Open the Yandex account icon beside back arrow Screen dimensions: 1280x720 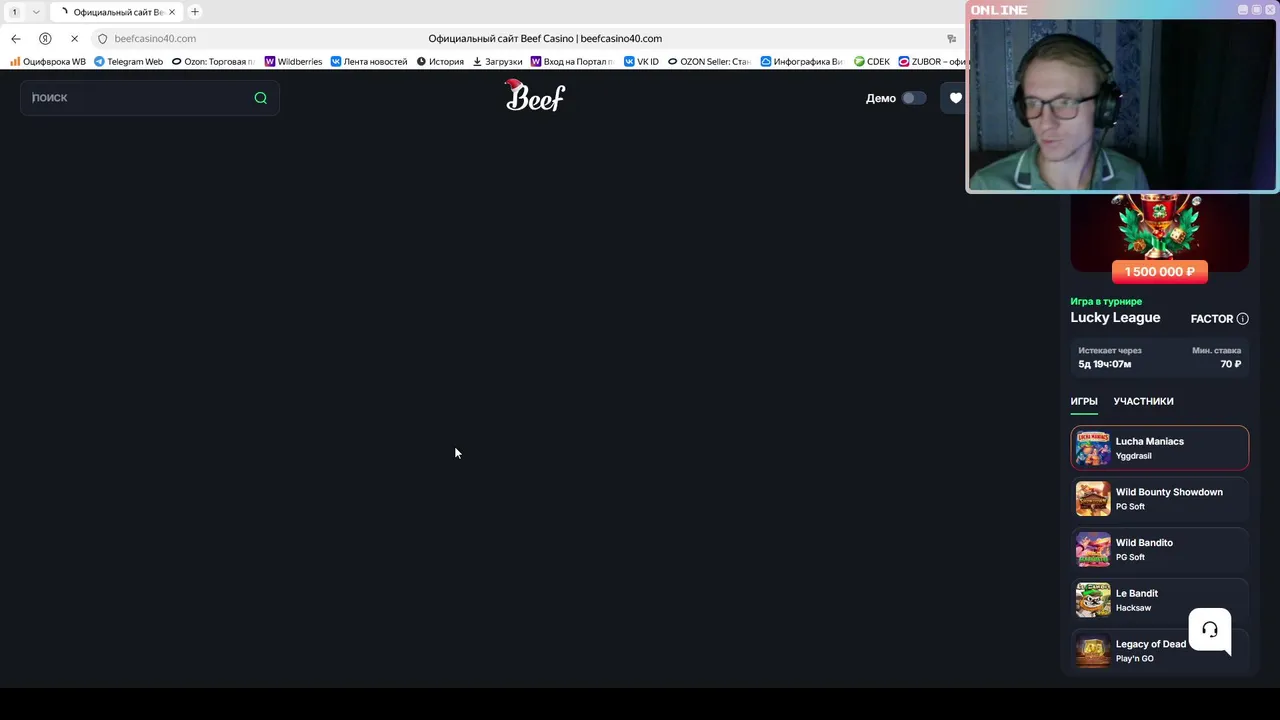pos(45,38)
